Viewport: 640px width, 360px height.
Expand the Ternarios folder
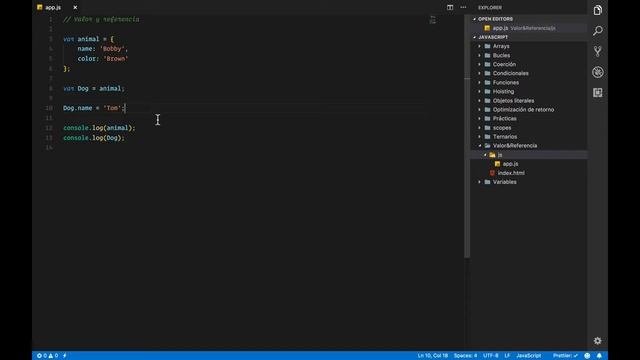click(504, 137)
